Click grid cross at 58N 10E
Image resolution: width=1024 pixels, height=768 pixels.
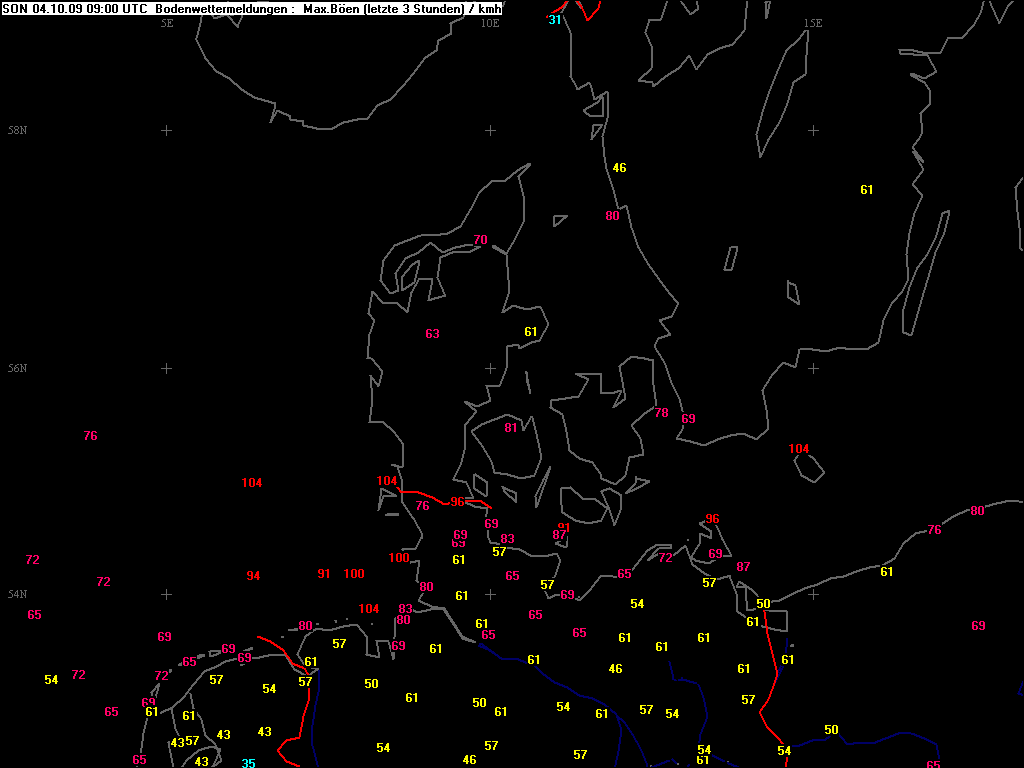490,130
